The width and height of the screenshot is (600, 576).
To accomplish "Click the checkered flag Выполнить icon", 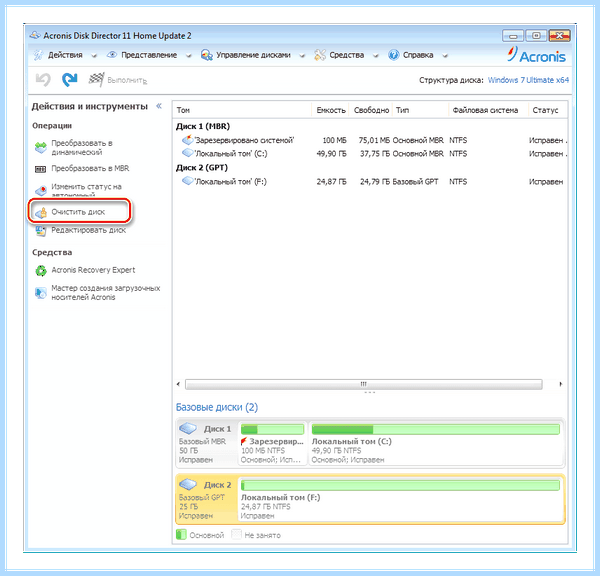I will pyautogui.click(x=96, y=80).
